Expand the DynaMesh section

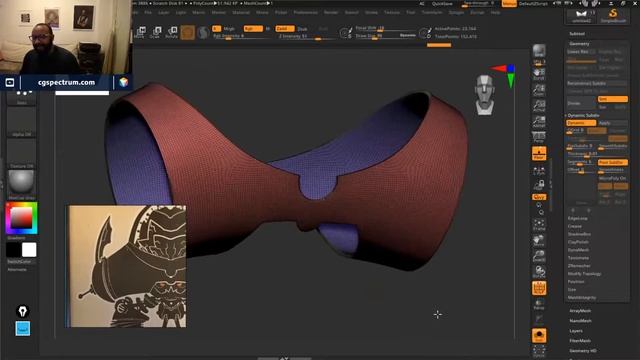tap(578, 250)
